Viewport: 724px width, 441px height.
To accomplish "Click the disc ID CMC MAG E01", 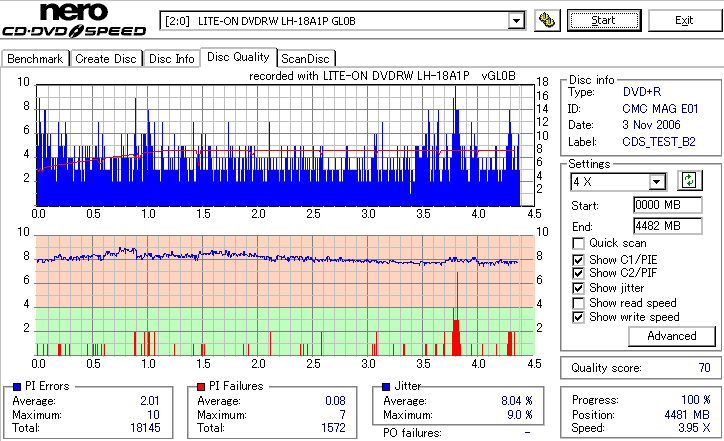I will point(660,109).
